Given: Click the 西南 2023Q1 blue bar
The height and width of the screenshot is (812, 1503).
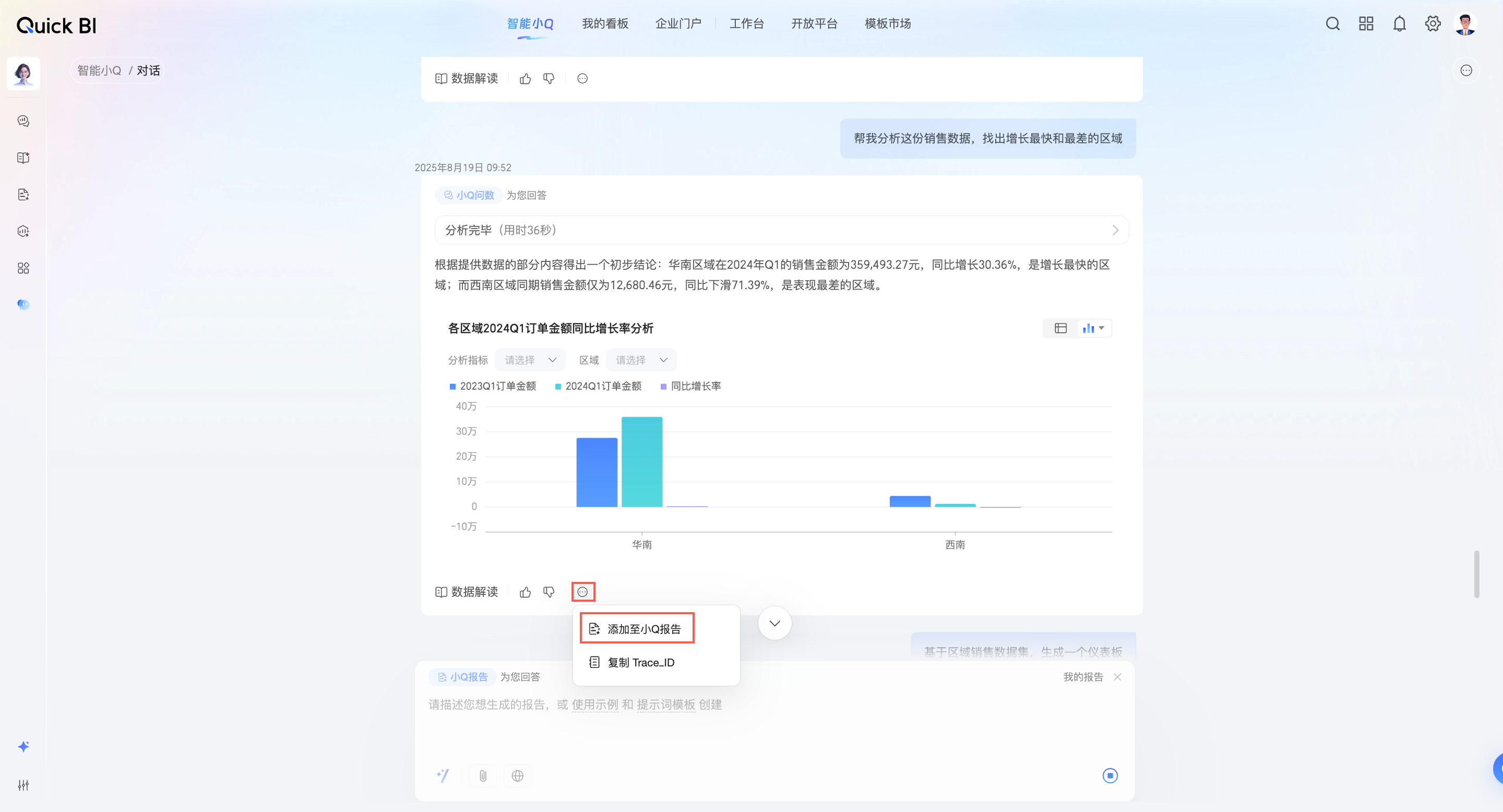Looking at the screenshot, I should 910,501.
